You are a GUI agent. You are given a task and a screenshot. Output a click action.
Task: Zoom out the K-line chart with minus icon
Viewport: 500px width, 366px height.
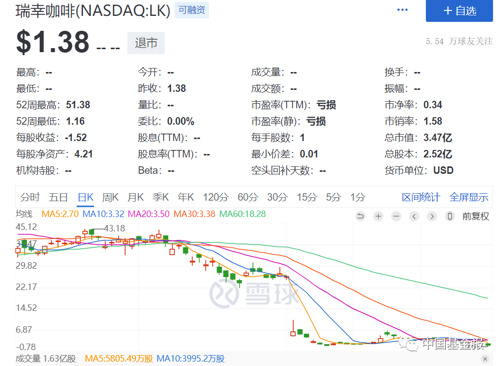[x=396, y=216]
